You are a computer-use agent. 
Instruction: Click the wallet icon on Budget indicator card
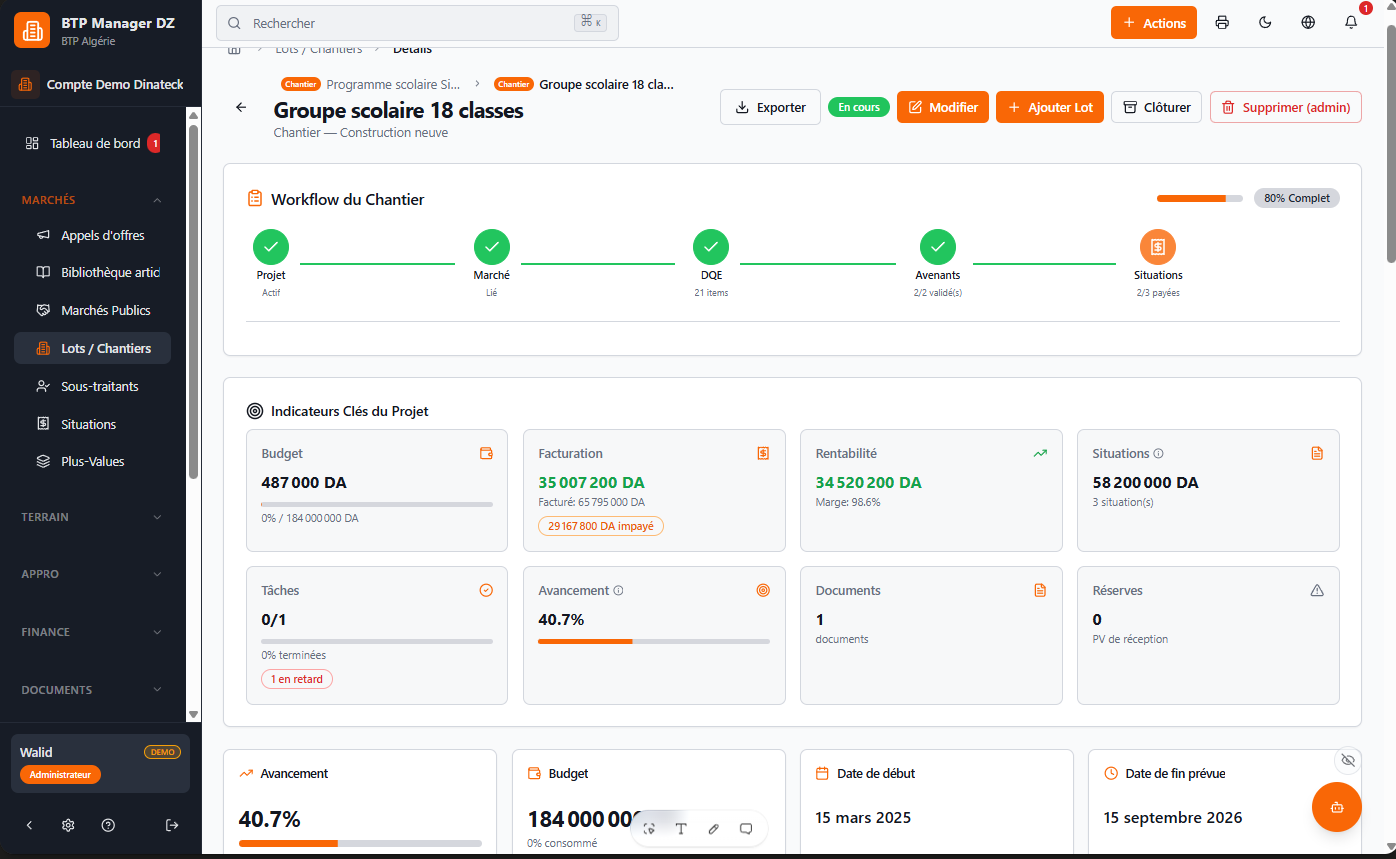pyautogui.click(x=486, y=453)
